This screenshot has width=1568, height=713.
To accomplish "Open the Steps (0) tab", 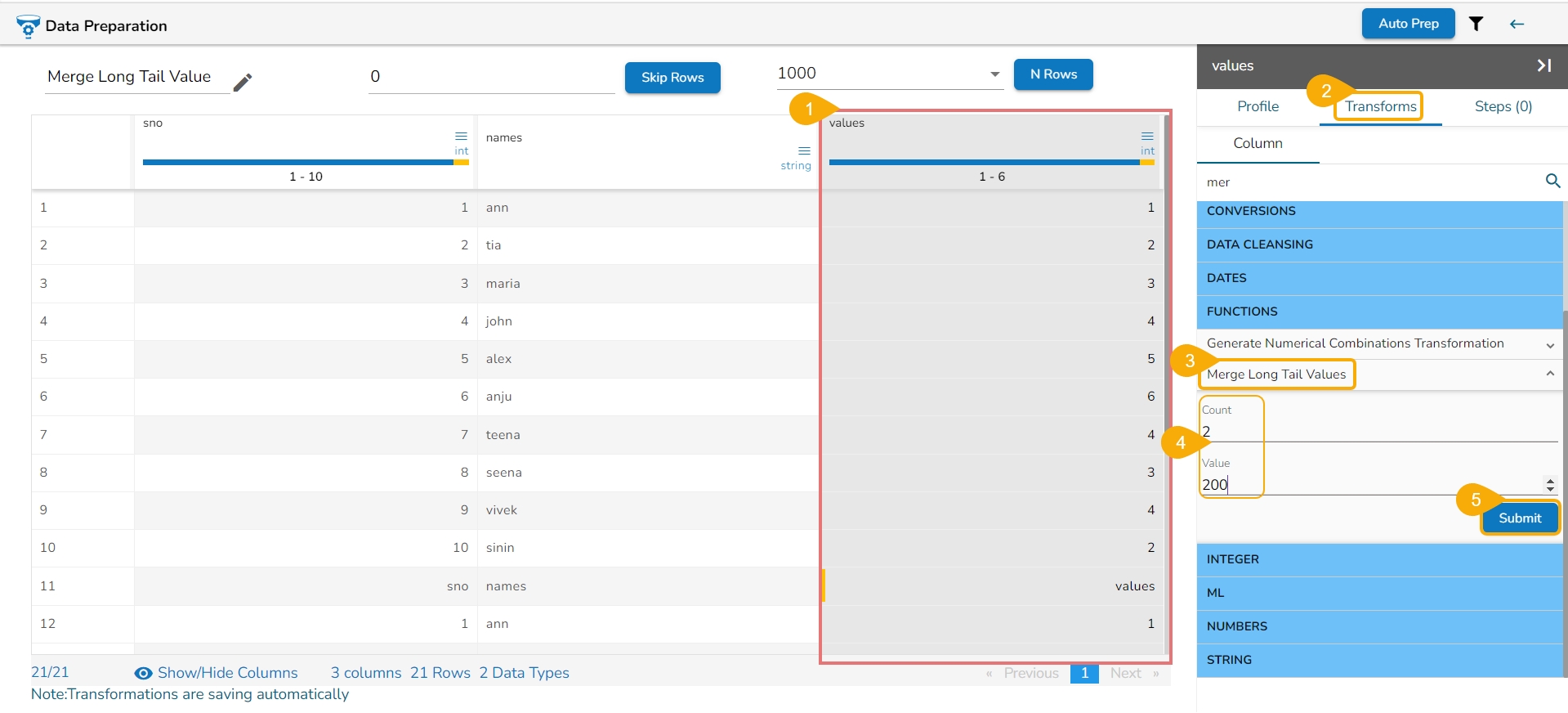I will point(1503,106).
